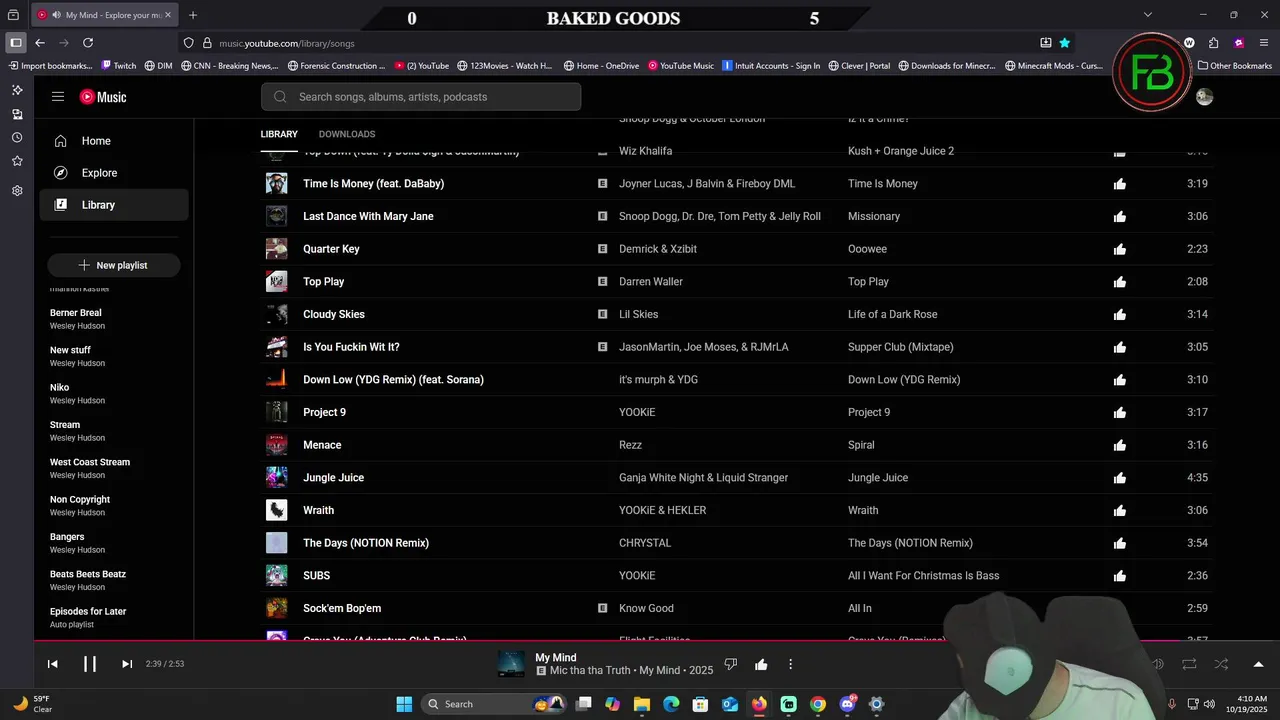
Task: Open a new browser tab
Action: coord(193,15)
